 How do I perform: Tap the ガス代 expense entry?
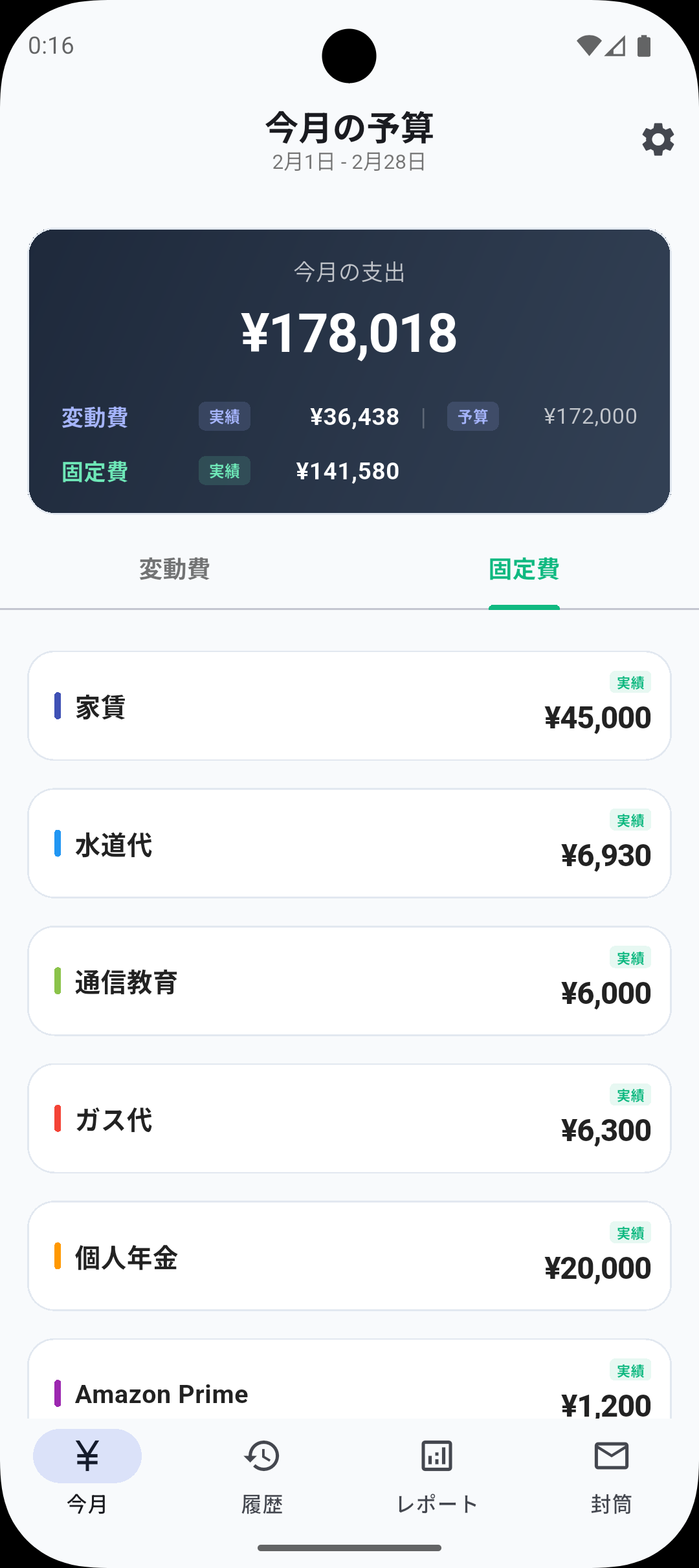[x=349, y=1118]
